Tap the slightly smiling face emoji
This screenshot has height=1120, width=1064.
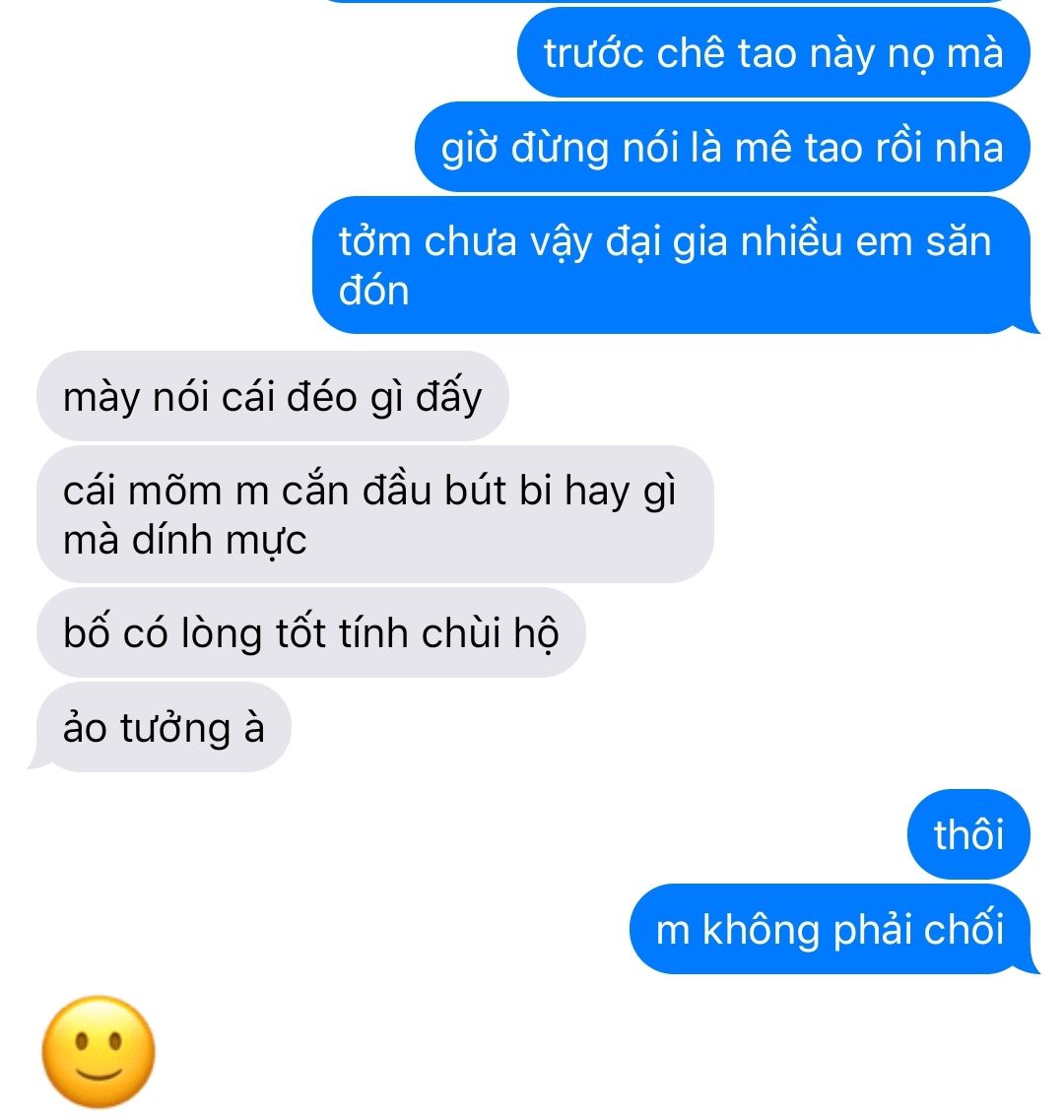point(99,1051)
